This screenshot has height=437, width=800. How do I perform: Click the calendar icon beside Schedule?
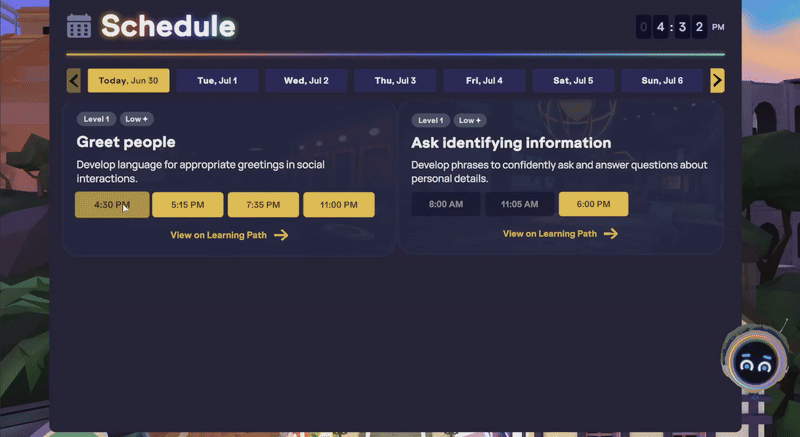tap(79, 26)
